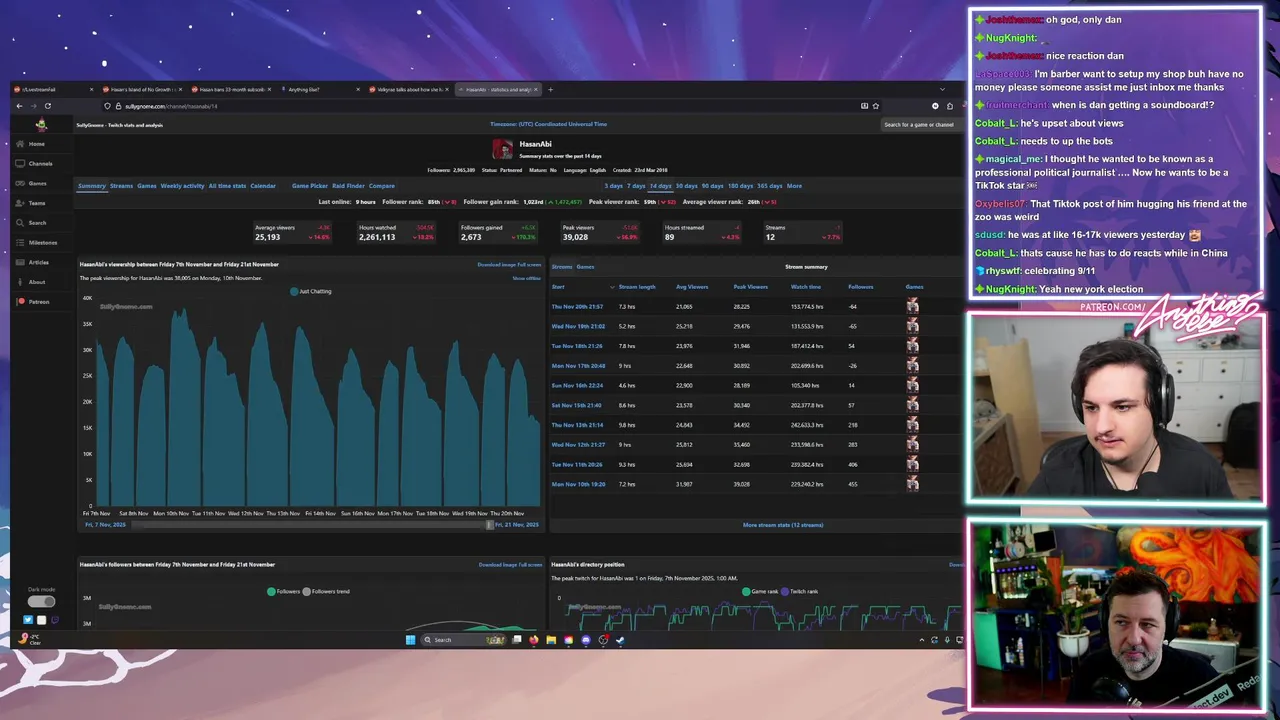1280x720 pixels.
Task: Reload the page with refresh icon
Action: pyautogui.click(x=47, y=106)
